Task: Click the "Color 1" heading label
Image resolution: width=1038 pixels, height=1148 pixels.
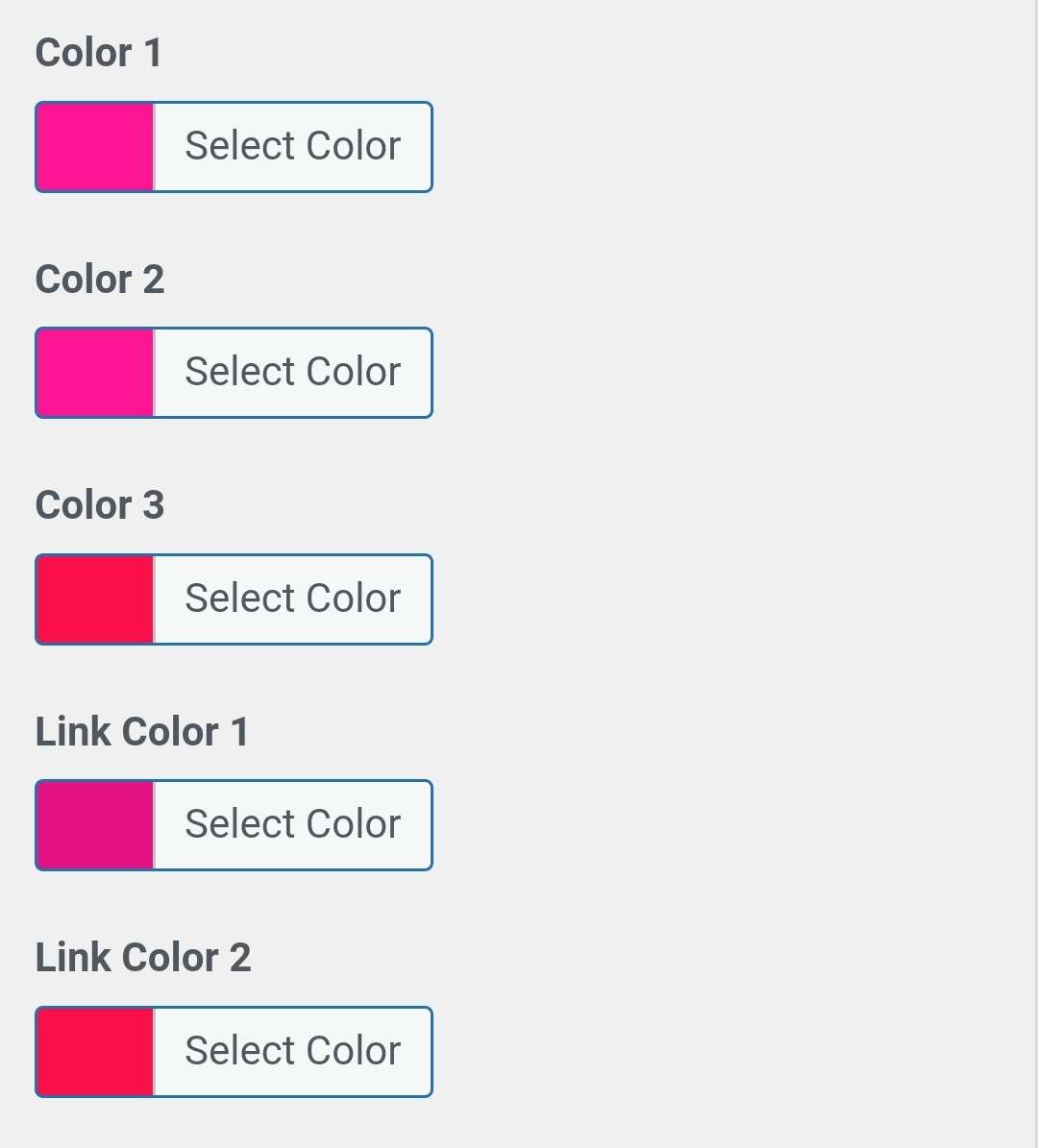Action: (98, 53)
